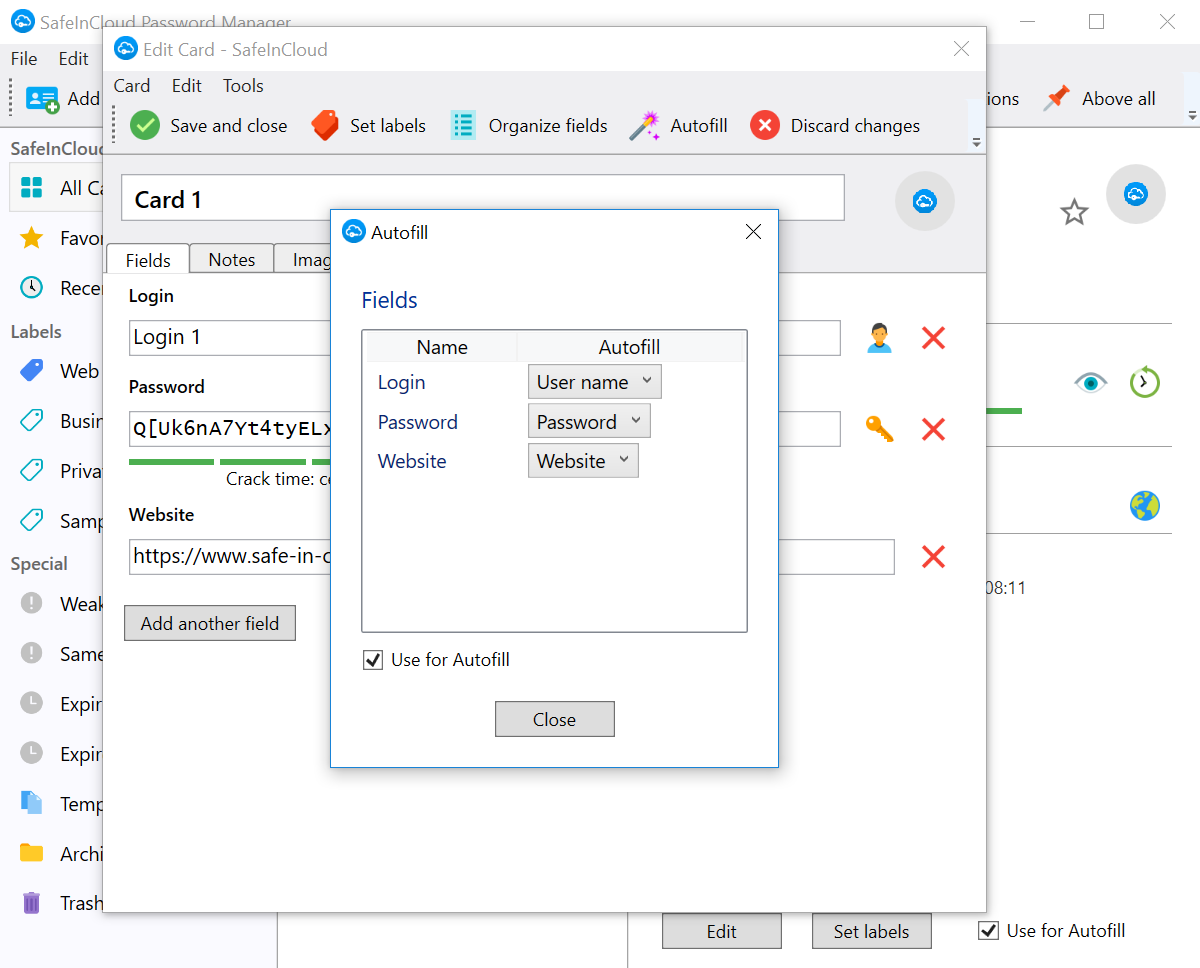Open Organize fields list icon
Image resolution: width=1200 pixels, height=968 pixels.
point(463,125)
